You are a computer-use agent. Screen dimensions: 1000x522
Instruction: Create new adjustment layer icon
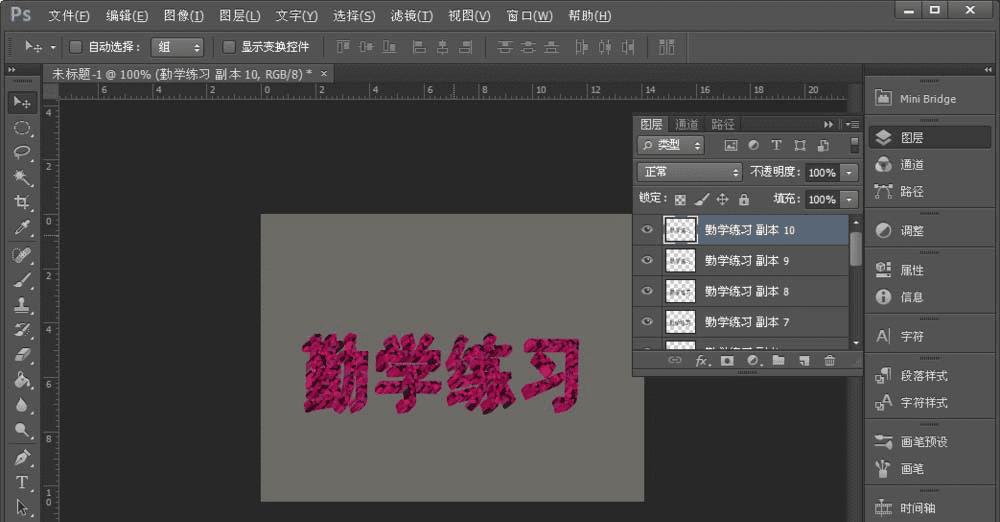point(754,361)
